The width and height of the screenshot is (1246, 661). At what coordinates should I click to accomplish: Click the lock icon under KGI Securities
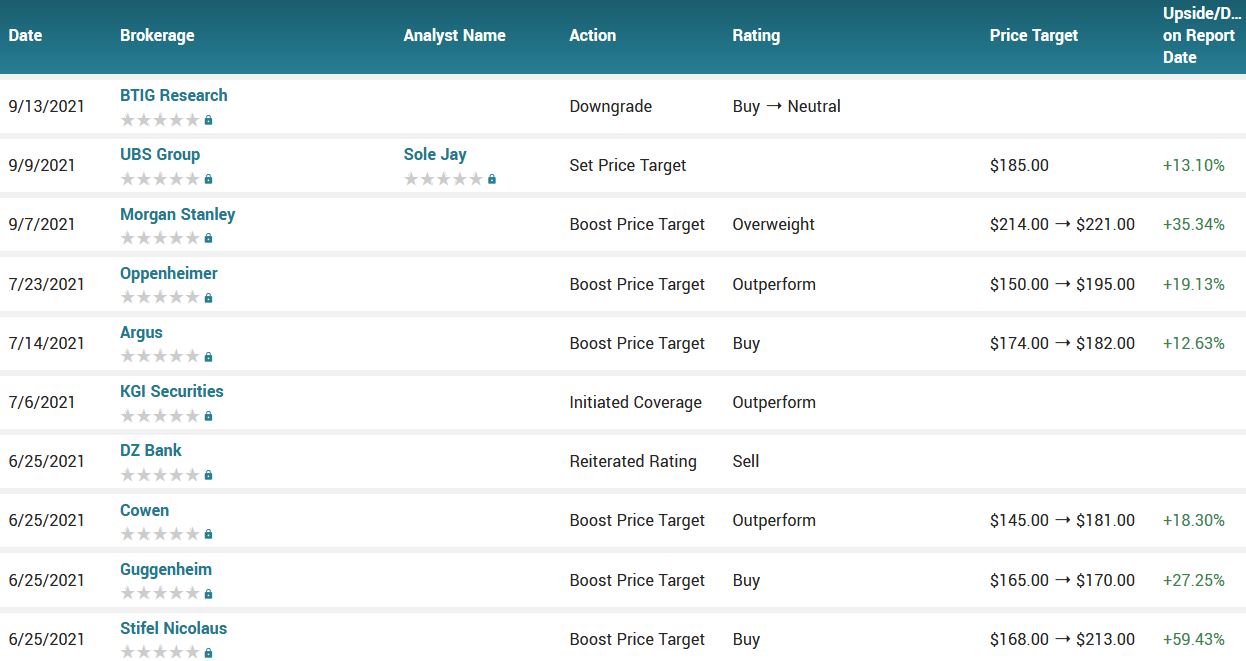(x=208, y=416)
